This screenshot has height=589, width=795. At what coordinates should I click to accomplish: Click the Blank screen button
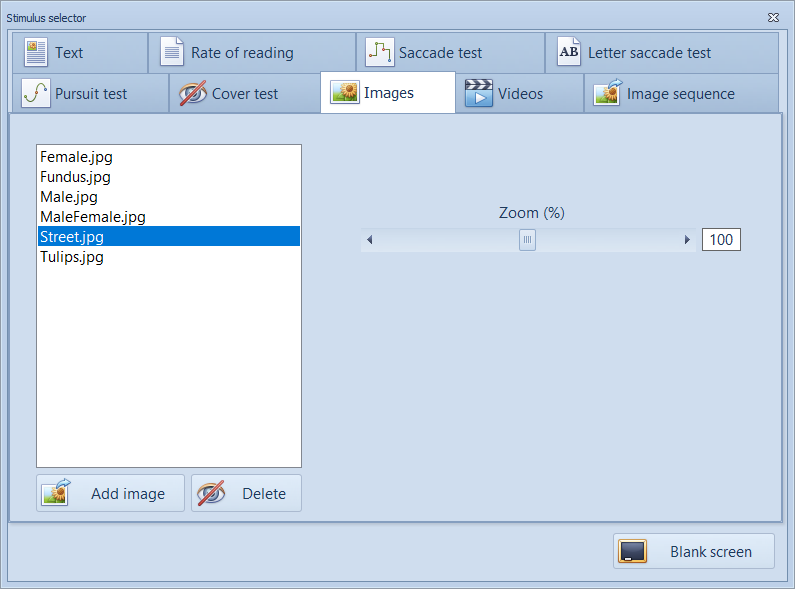click(x=694, y=551)
